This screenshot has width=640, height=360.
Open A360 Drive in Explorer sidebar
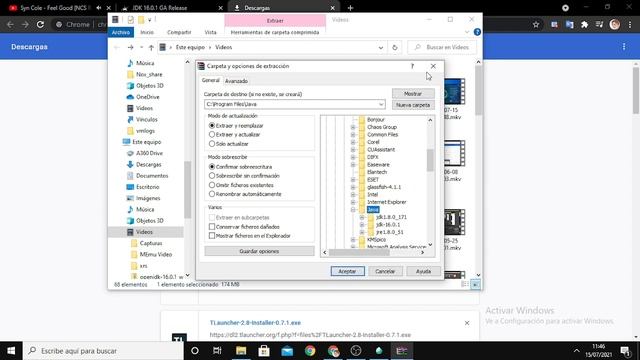149,153
